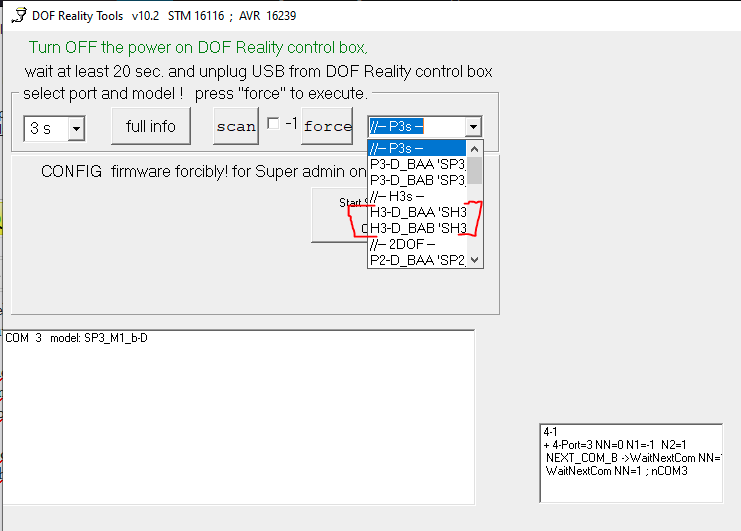Click the NEXT_COM_B debug log line
Viewport: 741px width, 531px height.
(633, 458)
